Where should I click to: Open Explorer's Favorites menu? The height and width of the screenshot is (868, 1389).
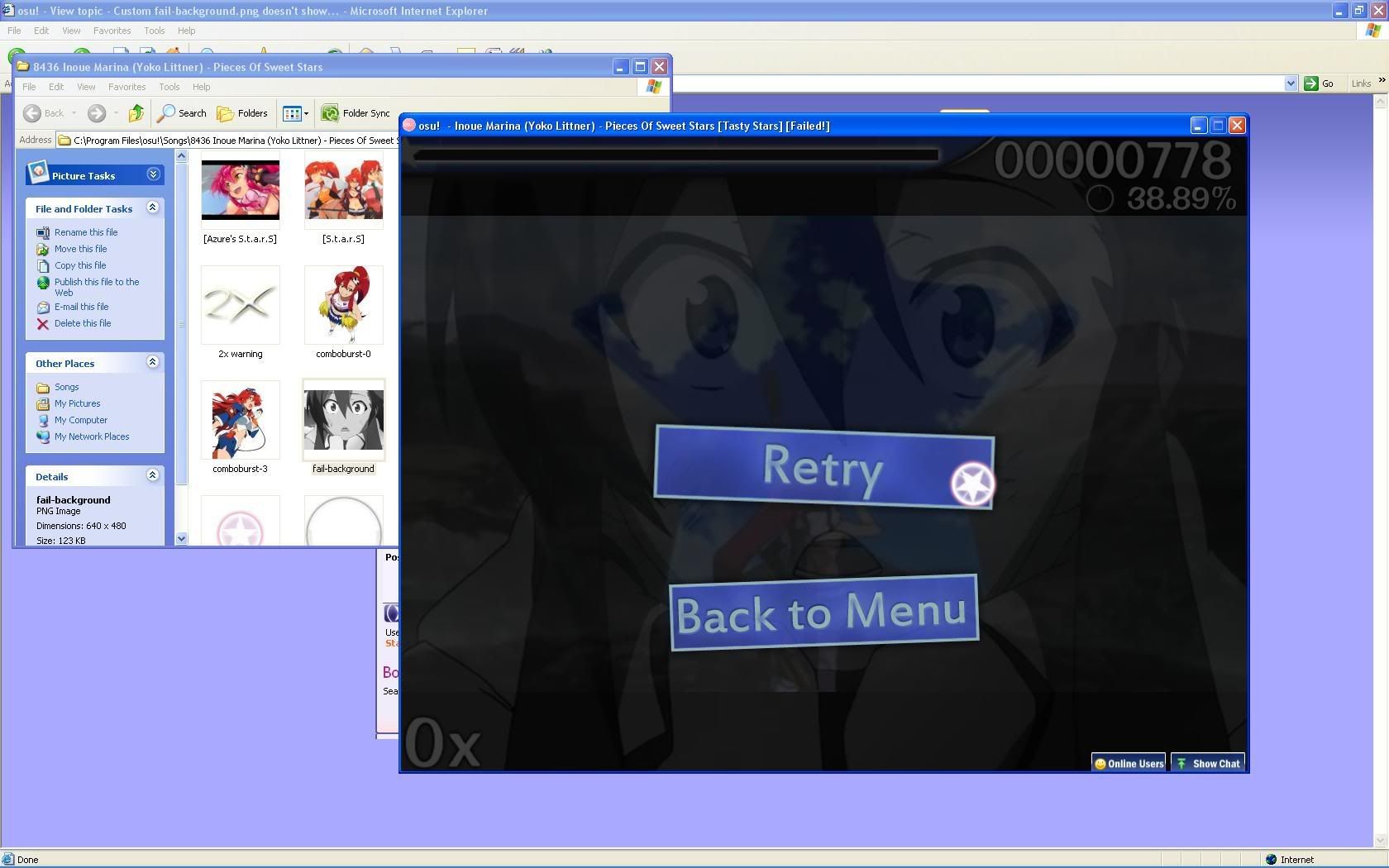(x=126, y=87)
